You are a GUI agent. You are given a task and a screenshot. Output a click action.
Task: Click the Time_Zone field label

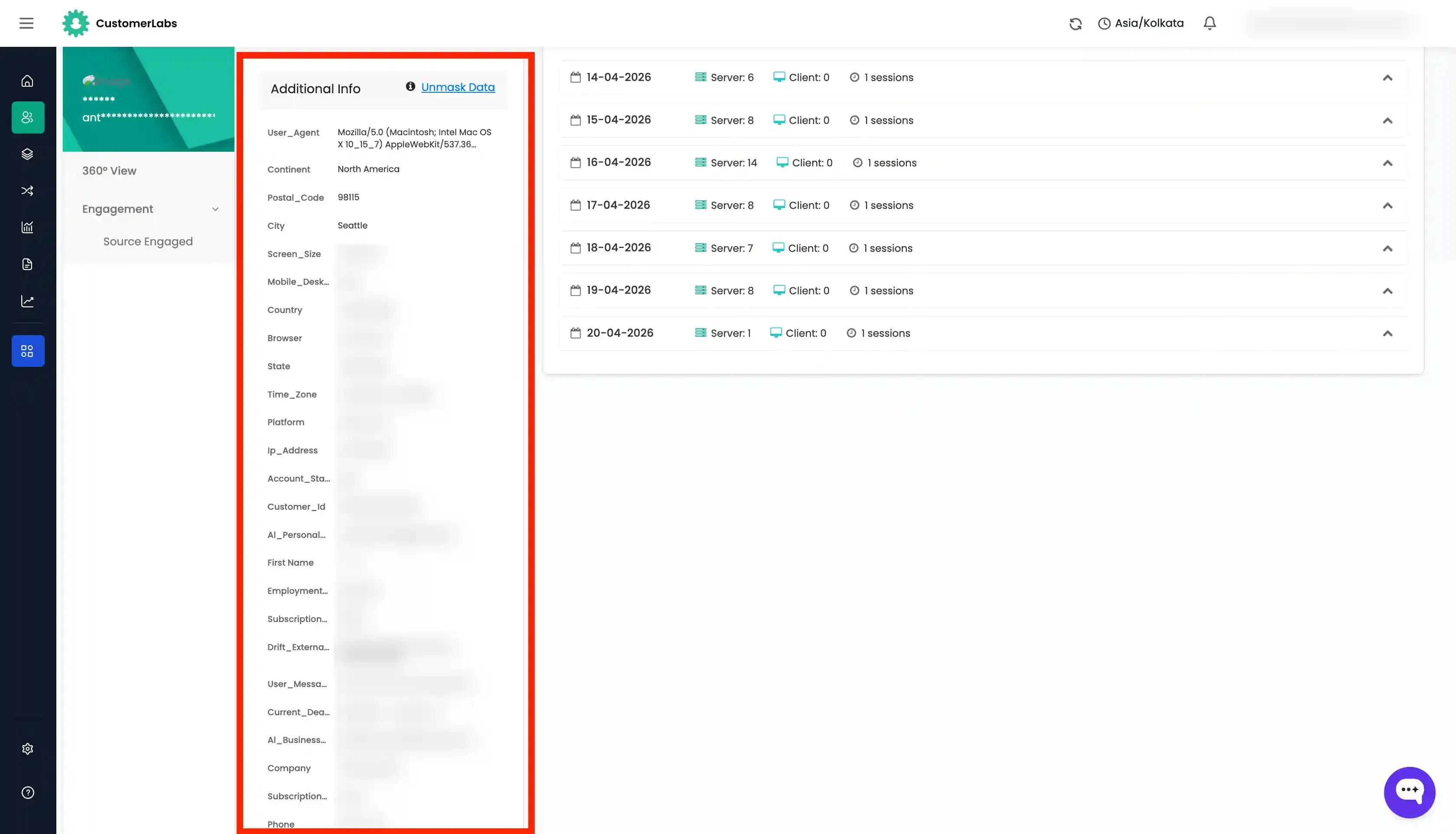(x=292, y=394)
